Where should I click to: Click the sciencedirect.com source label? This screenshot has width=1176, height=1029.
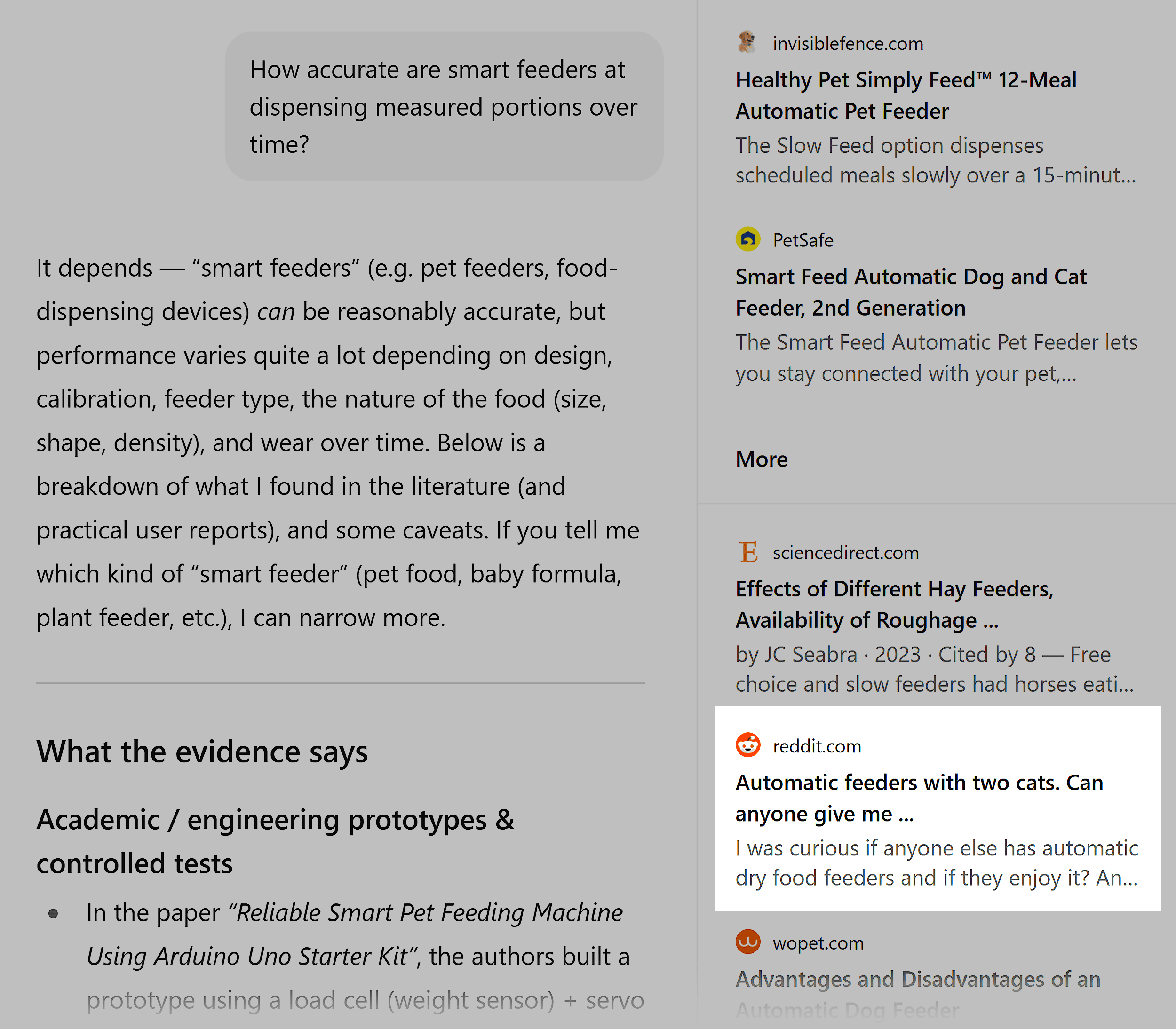845,553
